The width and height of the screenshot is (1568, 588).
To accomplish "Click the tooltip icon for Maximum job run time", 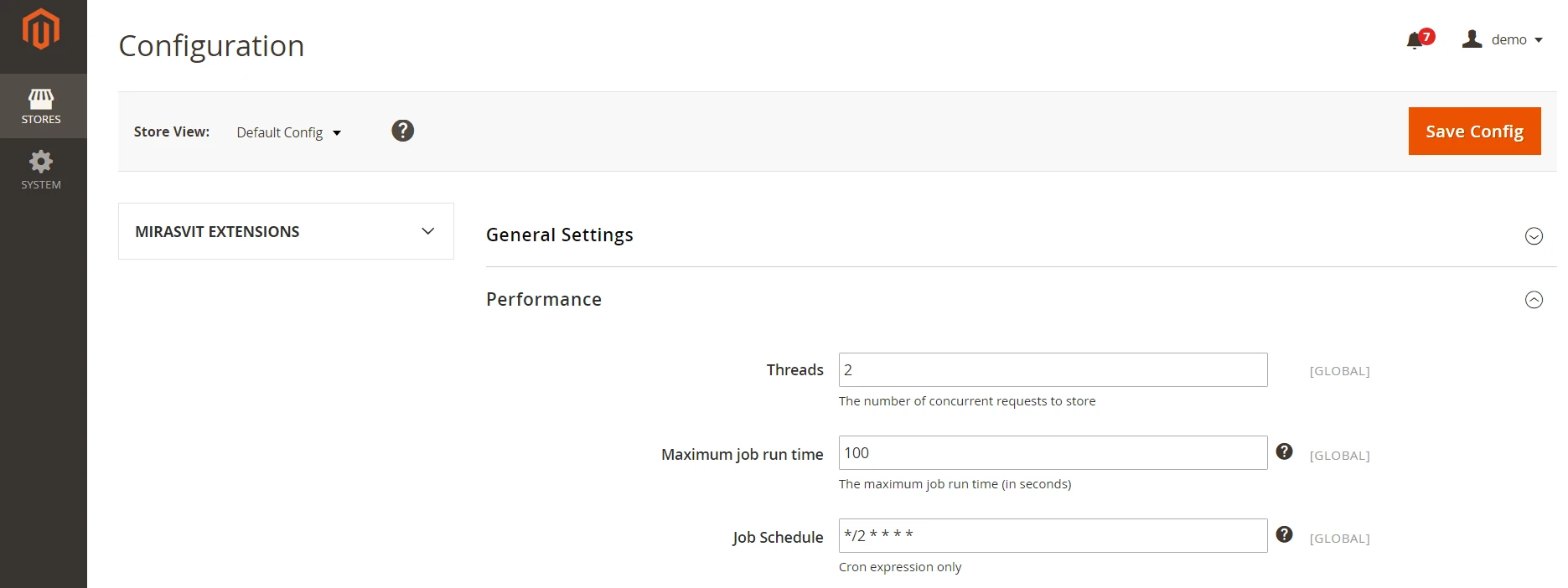I will (x=1285, y=451).
